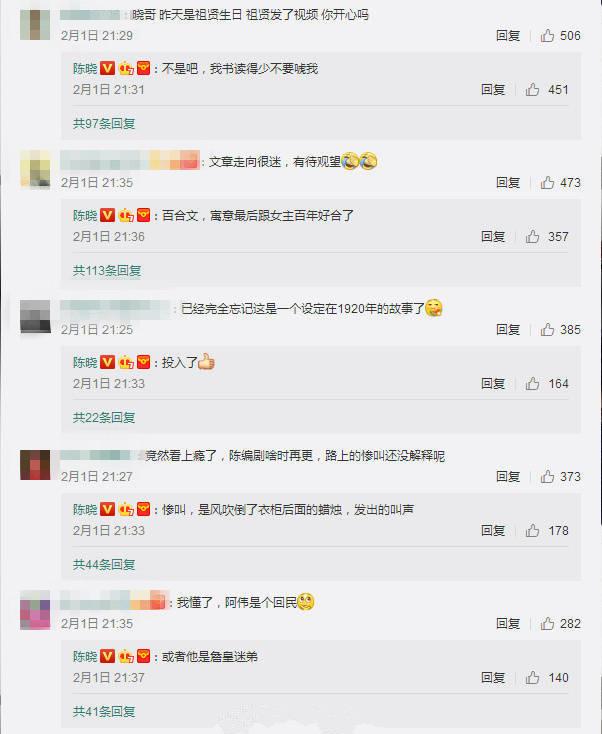Open avatar of 文章走向很迷 commenter
Screen dimensions: 602x734
[x=35, y=169]
